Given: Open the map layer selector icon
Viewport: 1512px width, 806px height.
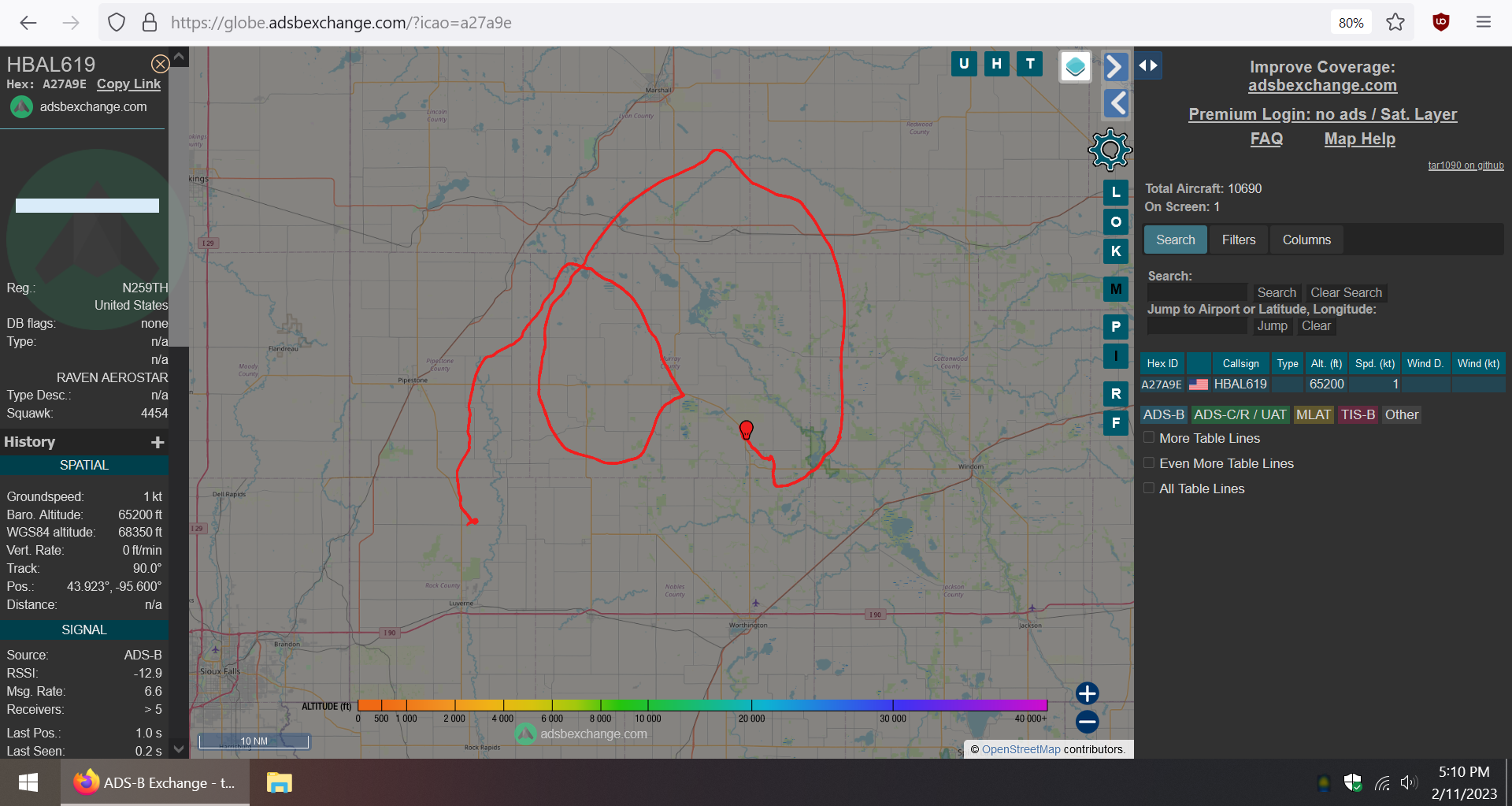Looking at the screenshot, I should 1076,67.
